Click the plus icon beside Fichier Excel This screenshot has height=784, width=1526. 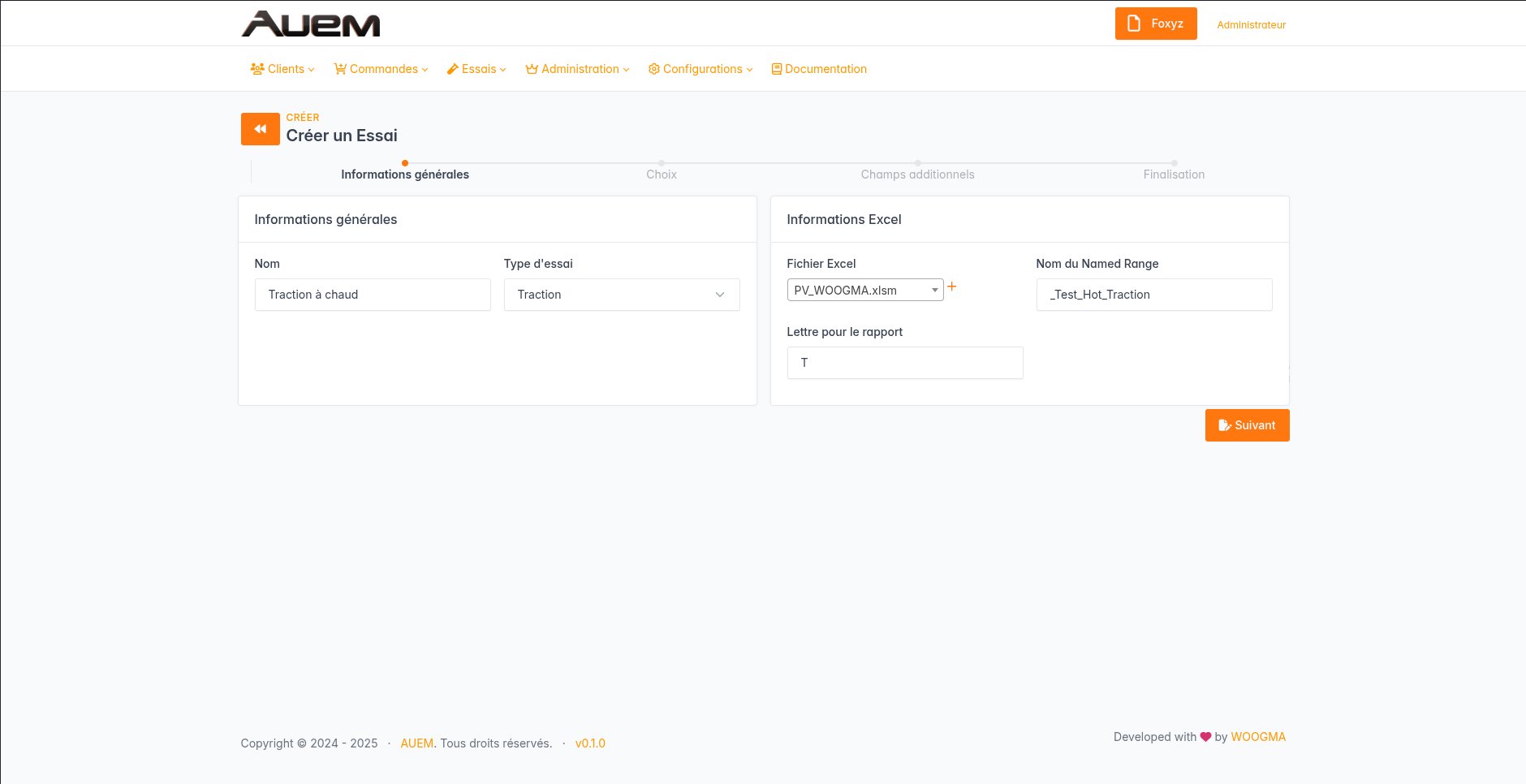952,286
